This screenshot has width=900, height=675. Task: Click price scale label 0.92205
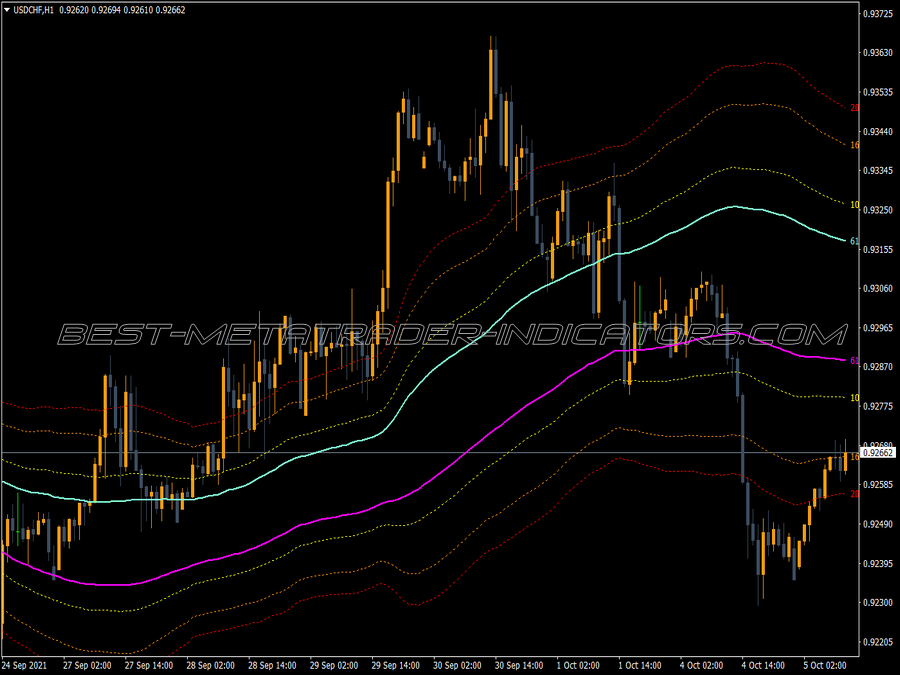878,642
